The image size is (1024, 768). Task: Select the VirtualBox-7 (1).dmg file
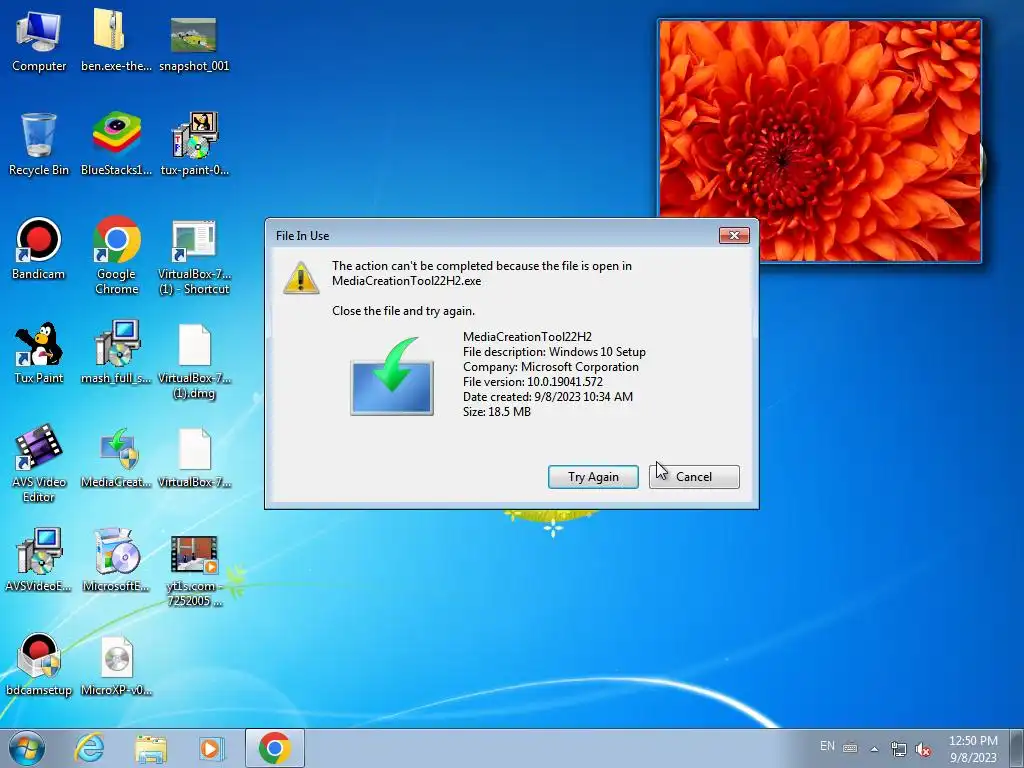[x=194, y=360]
